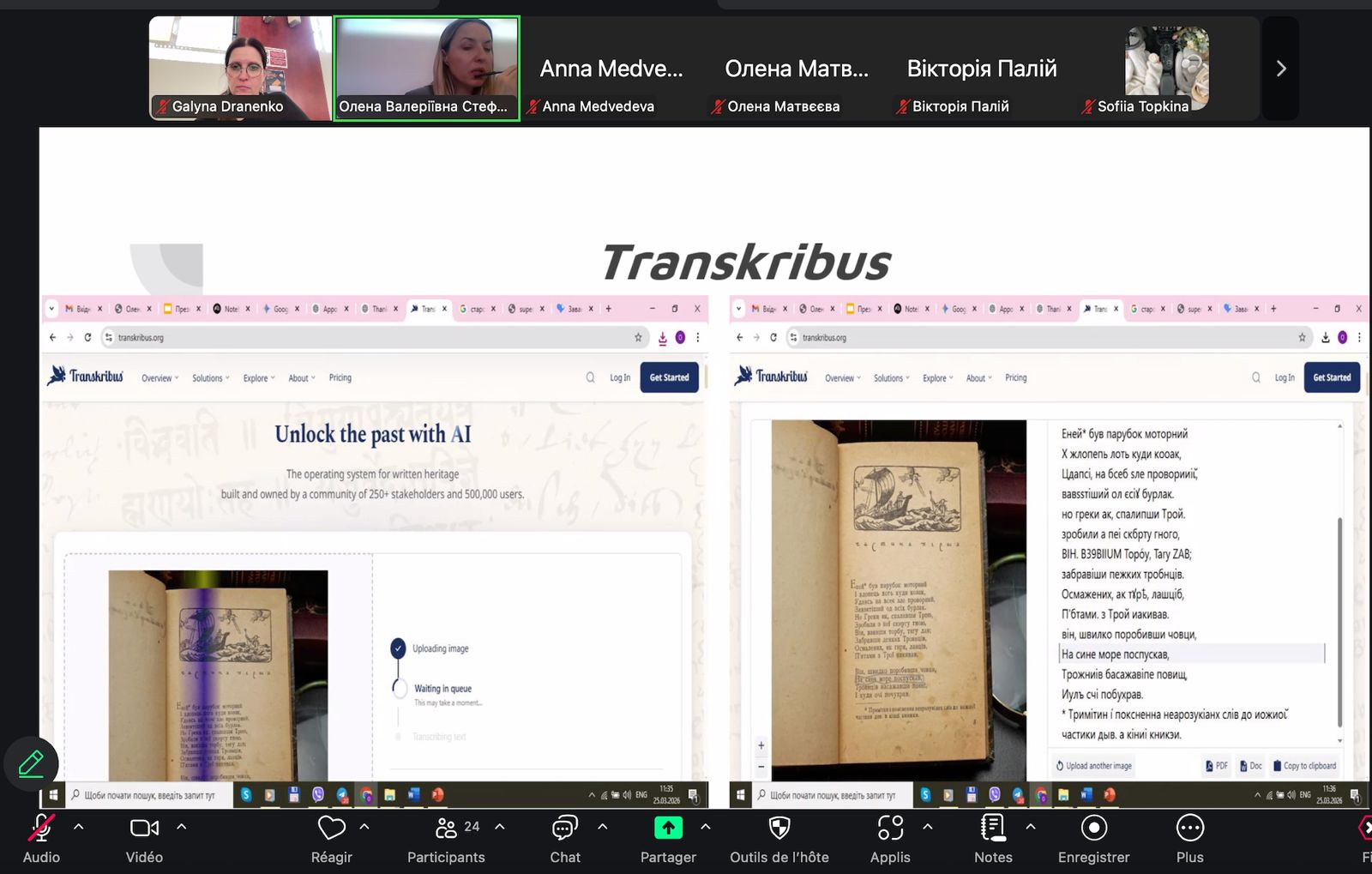
Task: Open the Participants panel icon
Action: pos(446,829)
